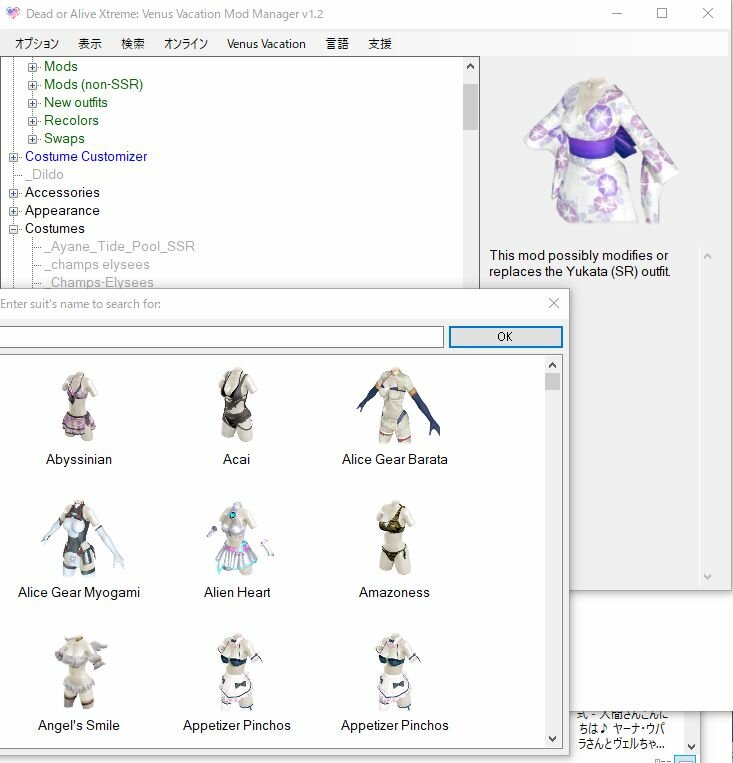Click the Alice Gear Barata name label

click(395, 459)
